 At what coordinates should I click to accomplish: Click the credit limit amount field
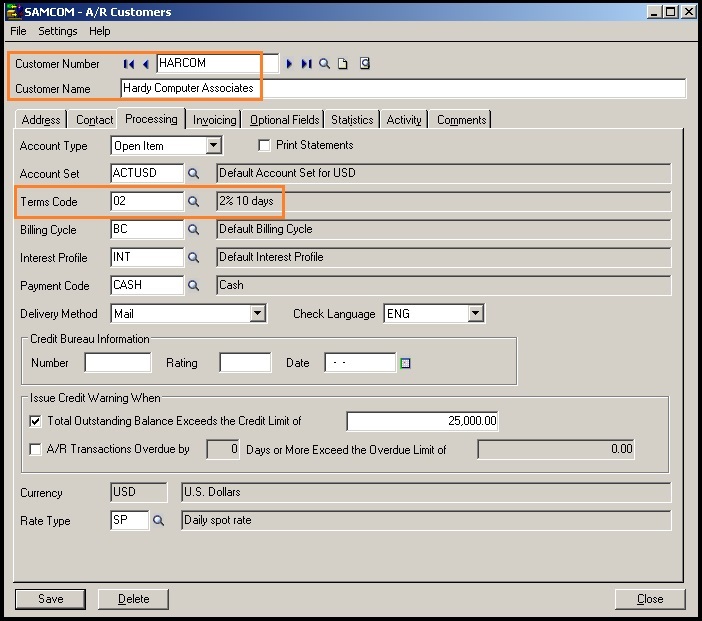[422, 421]
